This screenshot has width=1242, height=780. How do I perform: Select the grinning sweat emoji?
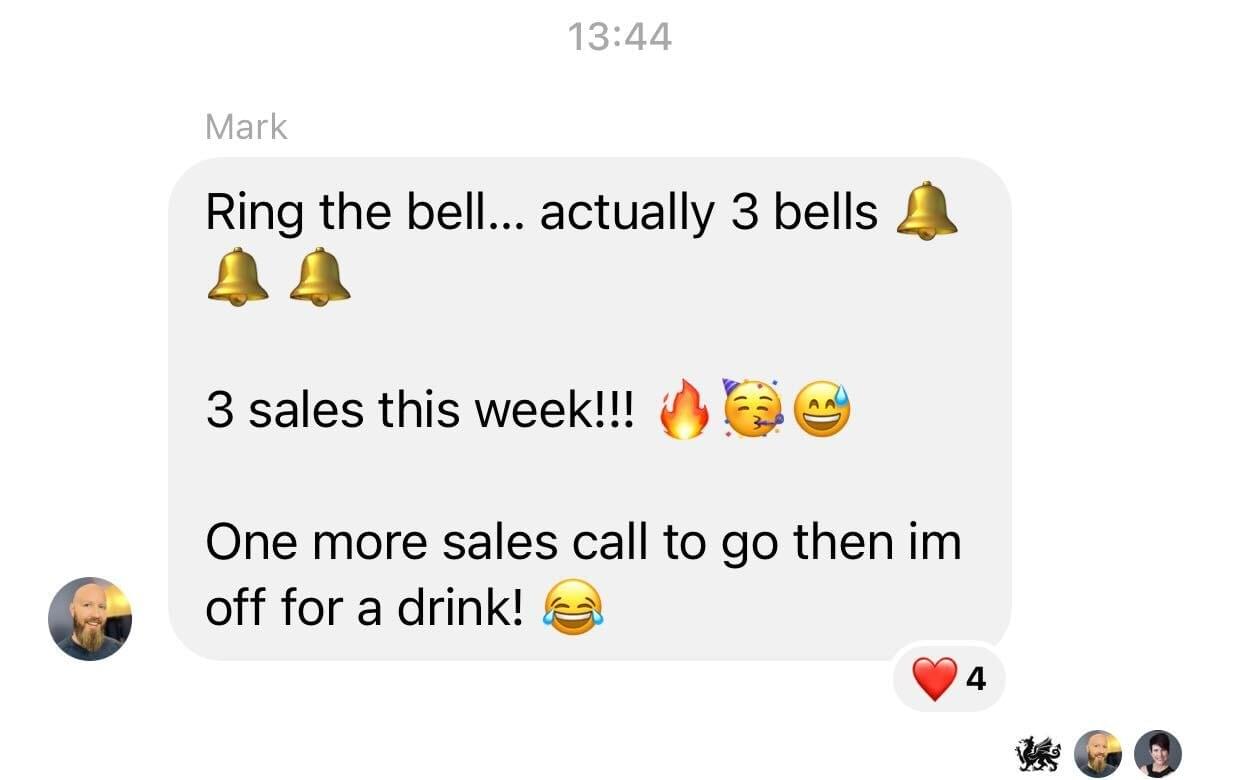[x=822, y=411]
